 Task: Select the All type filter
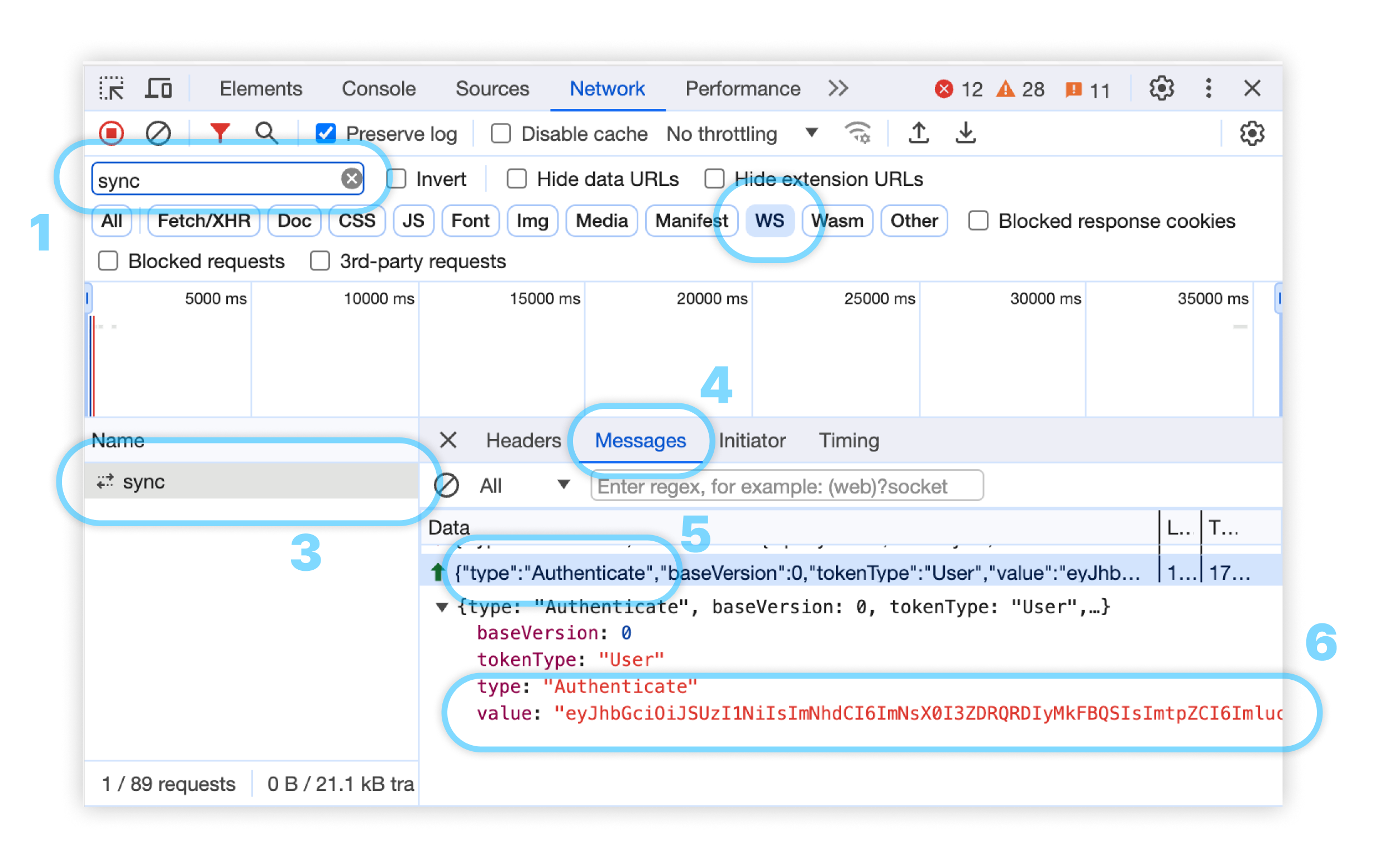(112, 221)
